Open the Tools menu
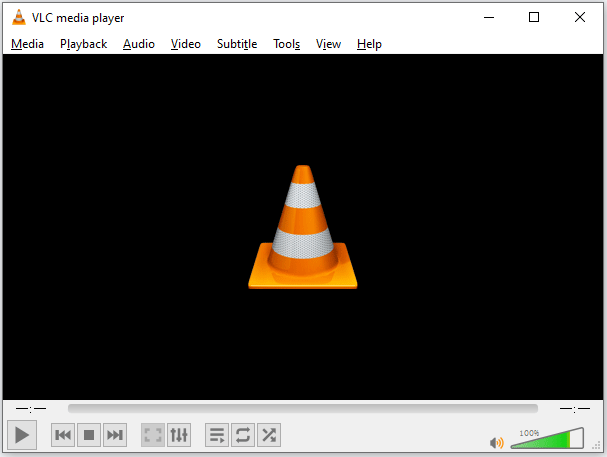The image size is (607, 457). [x=286, y=44]
